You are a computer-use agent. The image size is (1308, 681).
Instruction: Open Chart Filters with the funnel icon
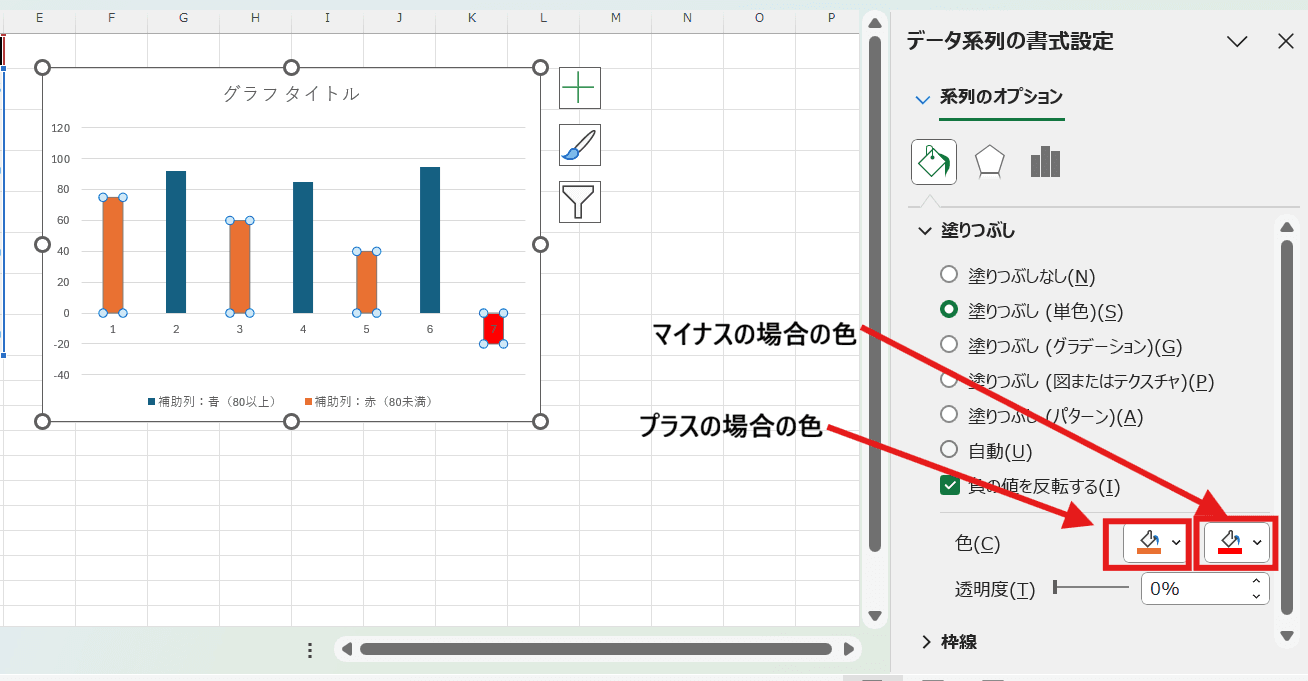(x=579, y=201)
